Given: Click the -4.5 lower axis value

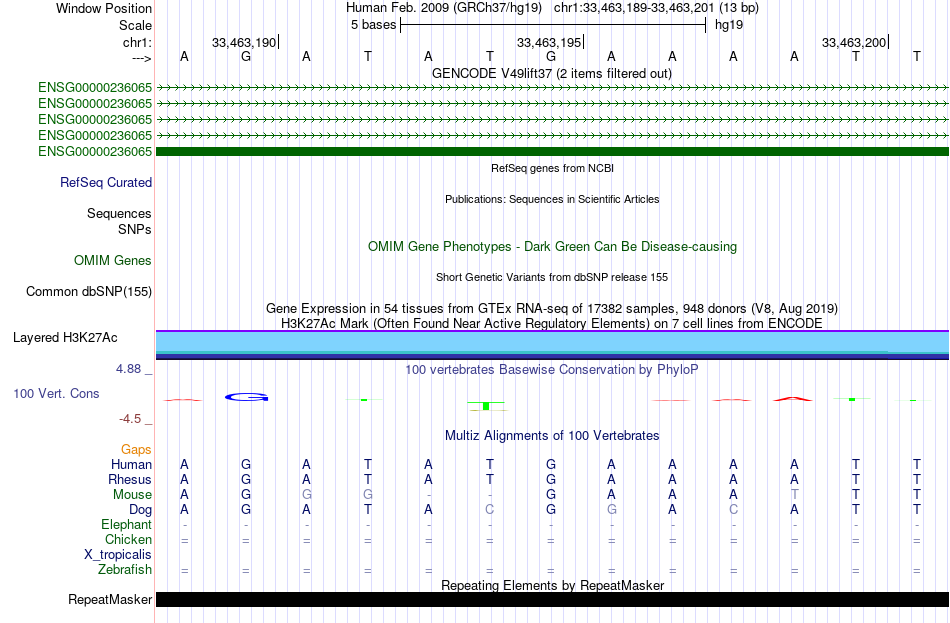Looking at the screenshot, I should (x=130, y=419).
